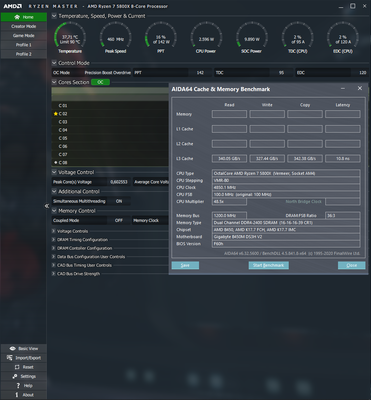
Task: Click the SOC Power gauge
Action: [x=252, y=38]
